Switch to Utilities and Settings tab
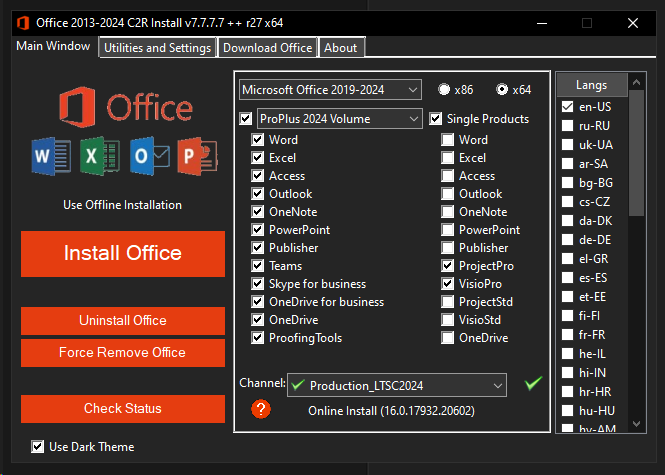Screen dimensions: 665x475 click(x=157, y=48)
